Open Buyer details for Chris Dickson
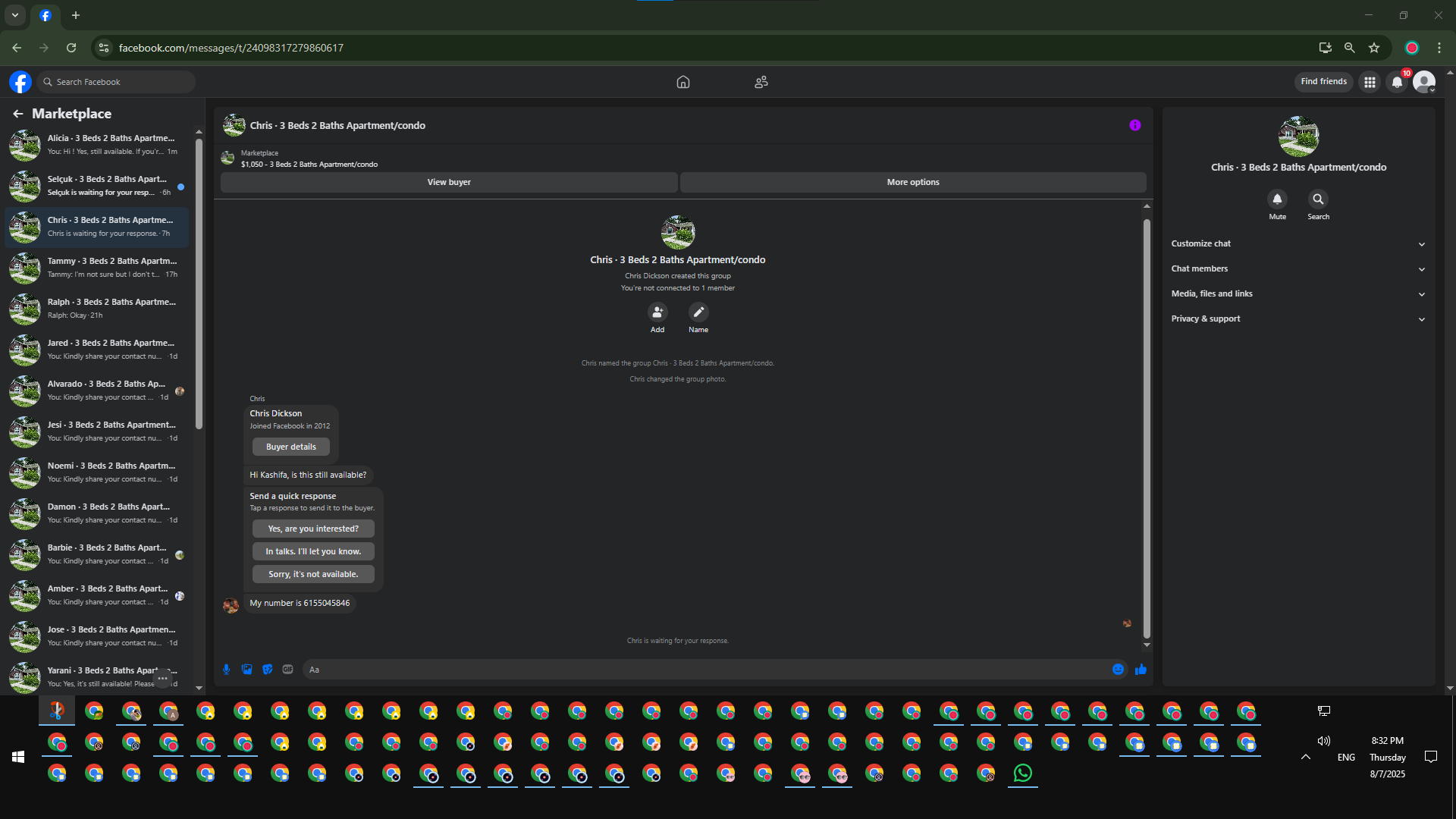The image size is (1456, 819). pos(291,447)
